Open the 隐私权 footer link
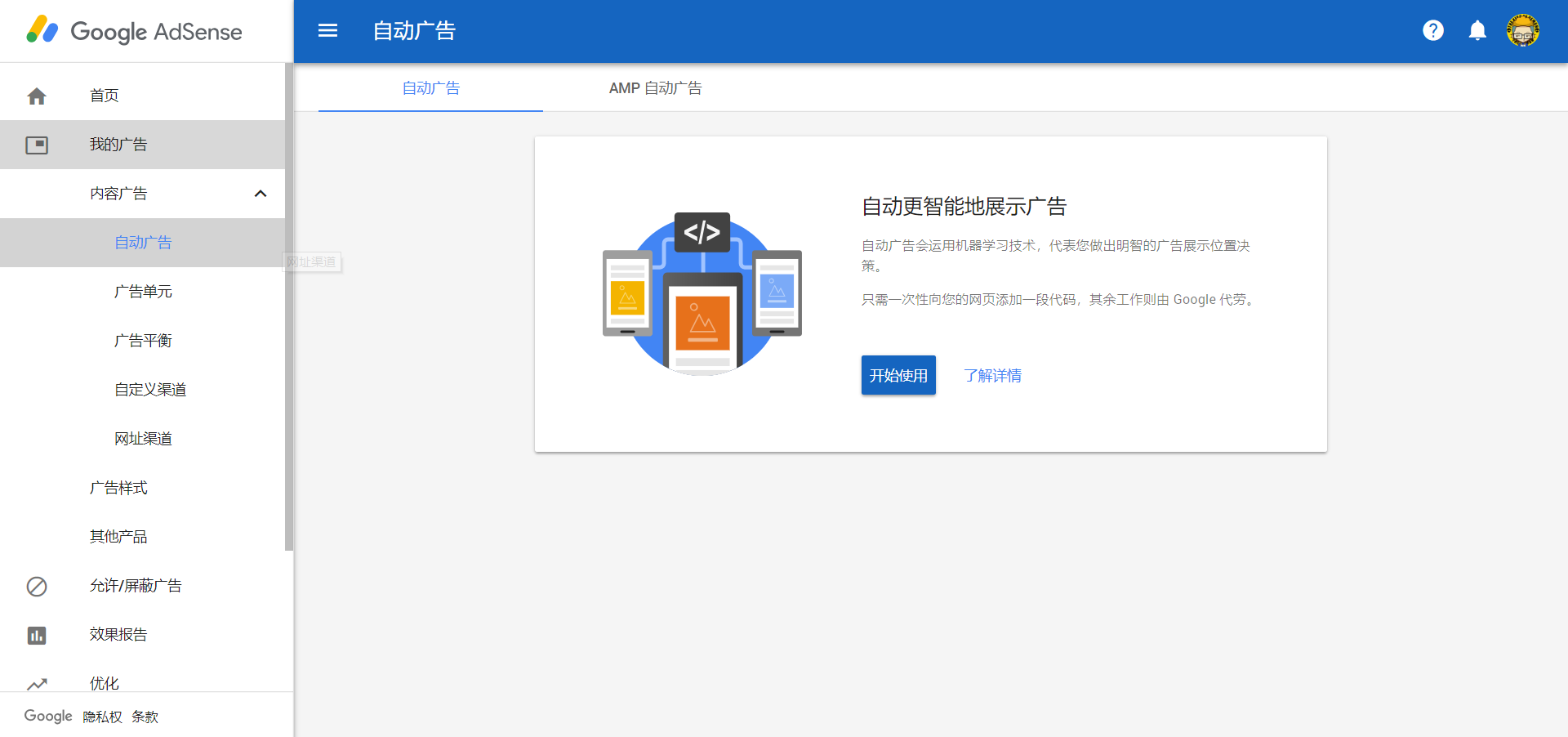 coord(102,717)
